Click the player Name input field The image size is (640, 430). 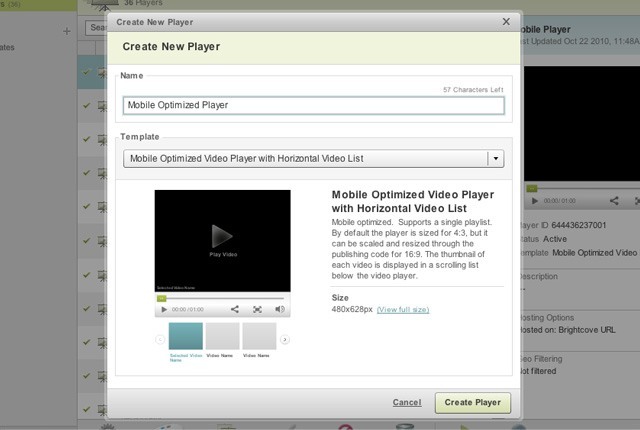click(x=313, y=105)
